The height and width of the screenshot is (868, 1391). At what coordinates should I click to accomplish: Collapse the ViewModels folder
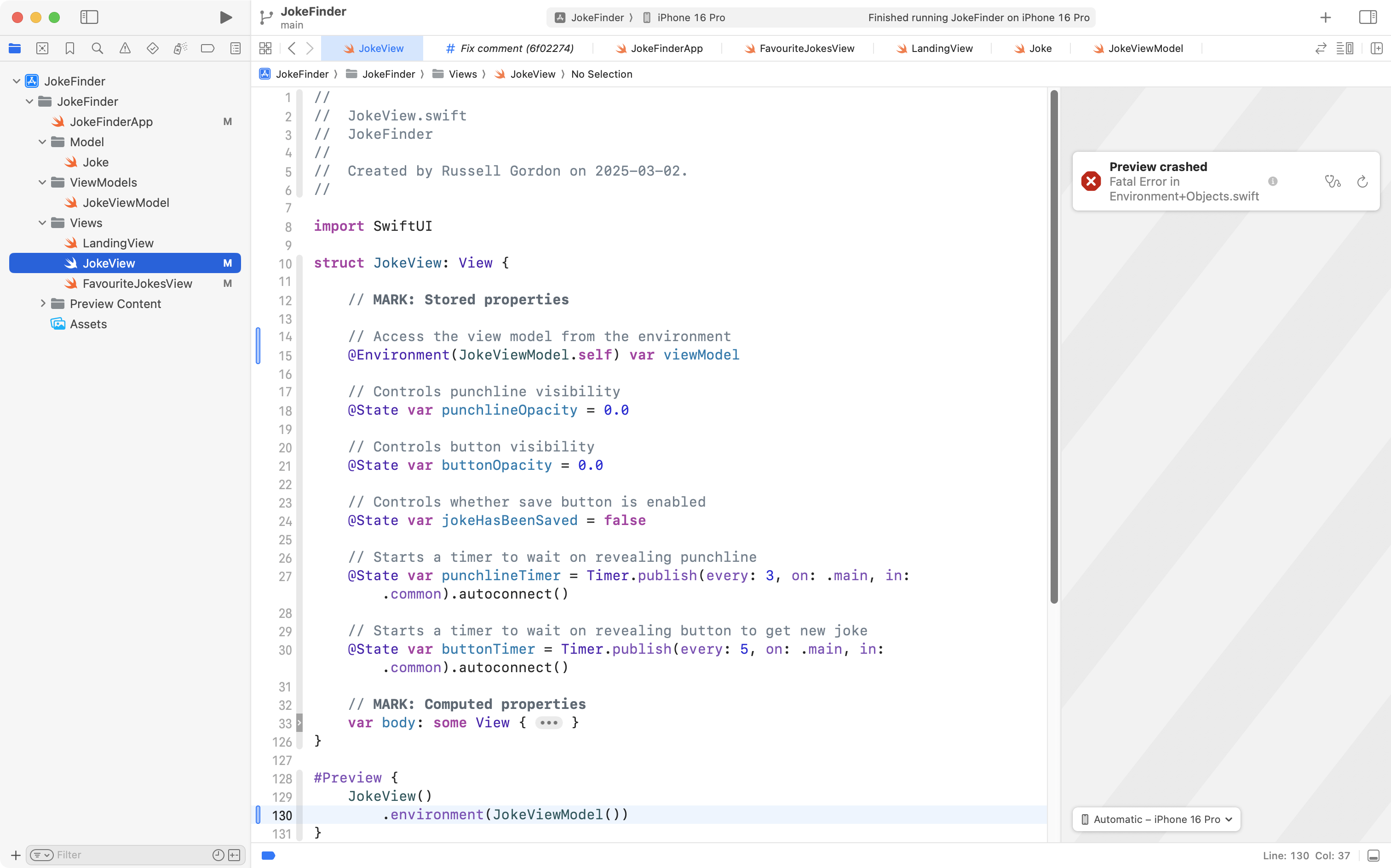pyautogui.click(x=42, y=183)
